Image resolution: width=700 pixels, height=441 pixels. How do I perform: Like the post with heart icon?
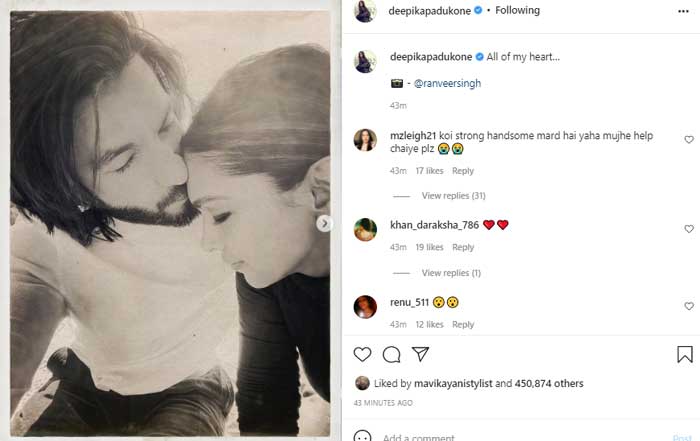coord(362,354)
